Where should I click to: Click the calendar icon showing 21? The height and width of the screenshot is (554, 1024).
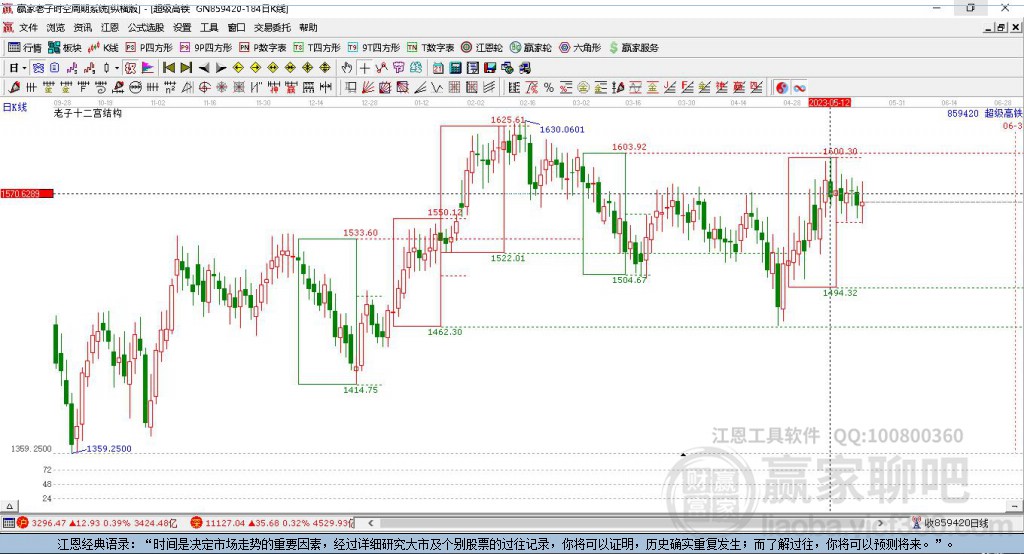click(x=438, y=68)
